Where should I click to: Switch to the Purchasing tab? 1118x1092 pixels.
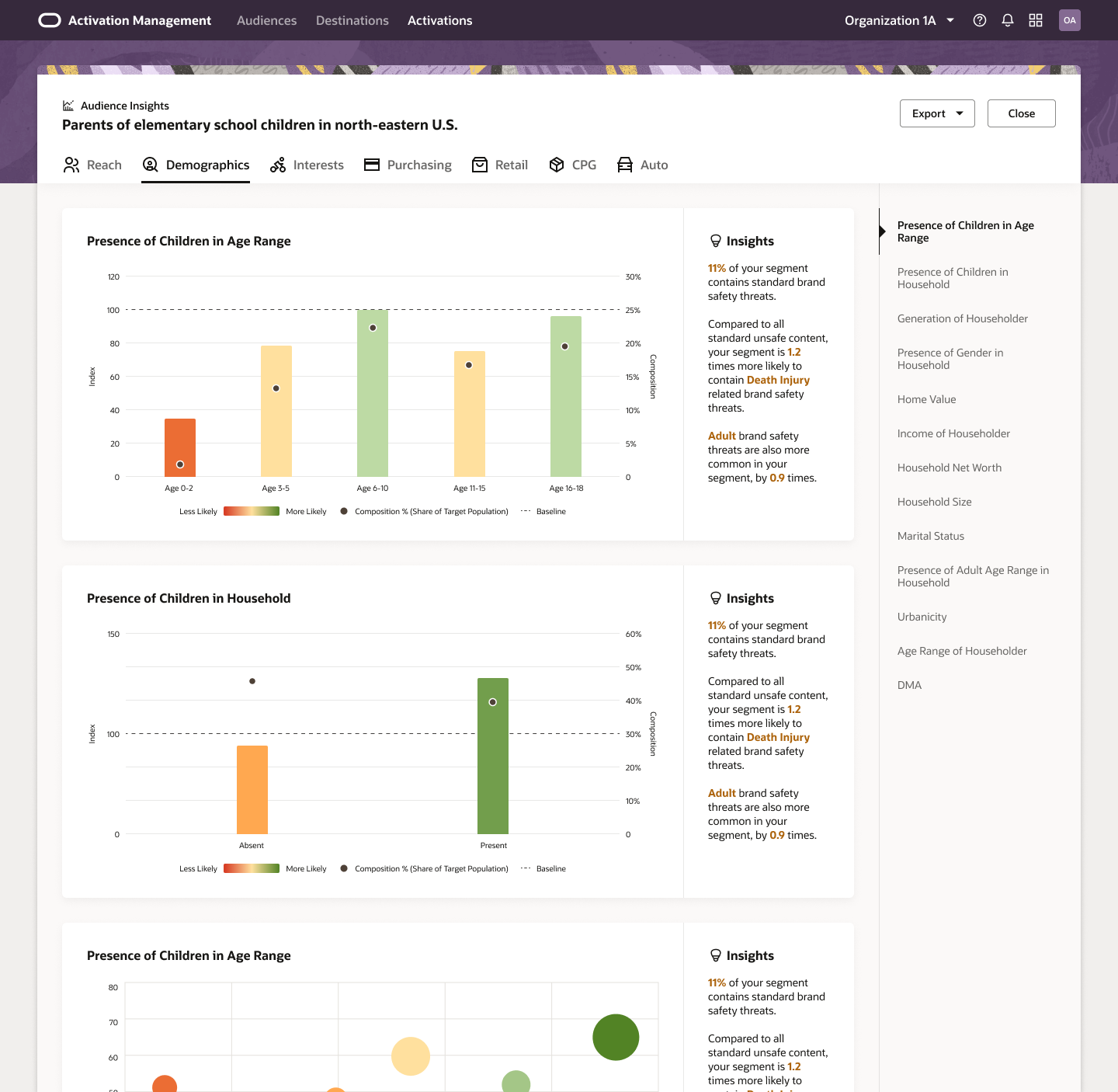pyautogui.click(x=408, y=165)
